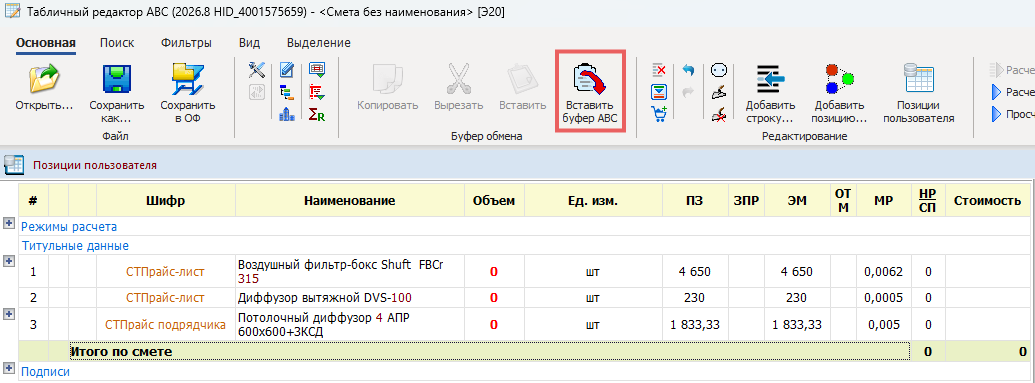Select the СТПрайс подрядчика cell

click(166, 324)
